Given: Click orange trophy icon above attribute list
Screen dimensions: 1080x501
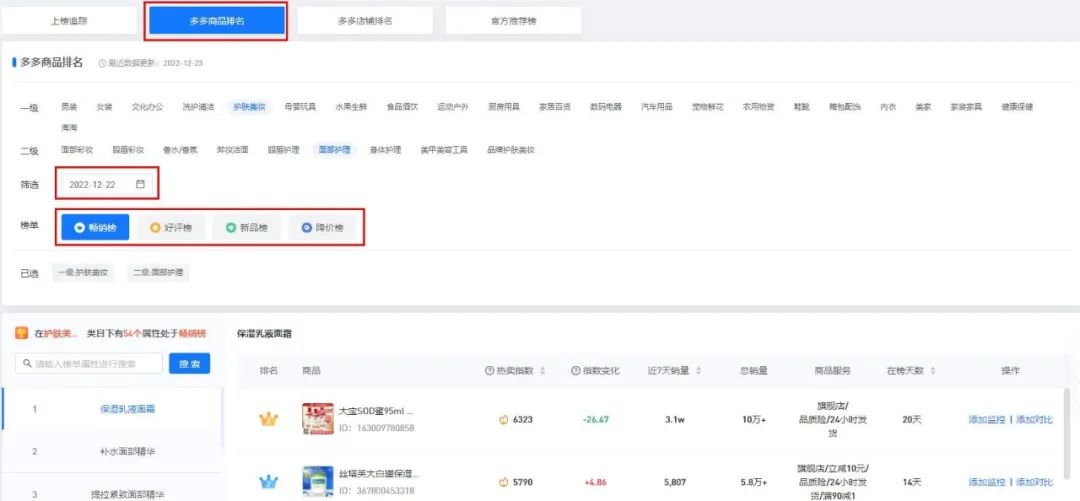Looking at the screenshot, I should 21,334.
